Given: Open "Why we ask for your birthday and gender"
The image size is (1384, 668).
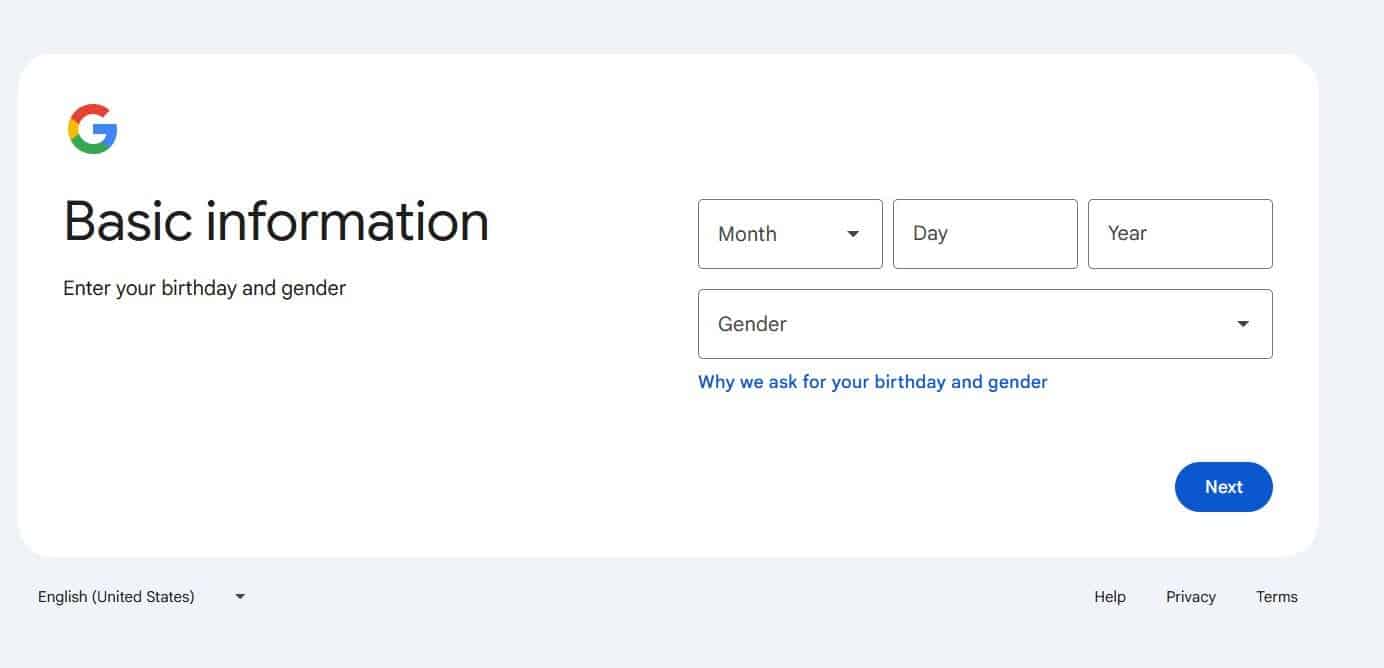Looking at the screenshot, I should (872, 382).
